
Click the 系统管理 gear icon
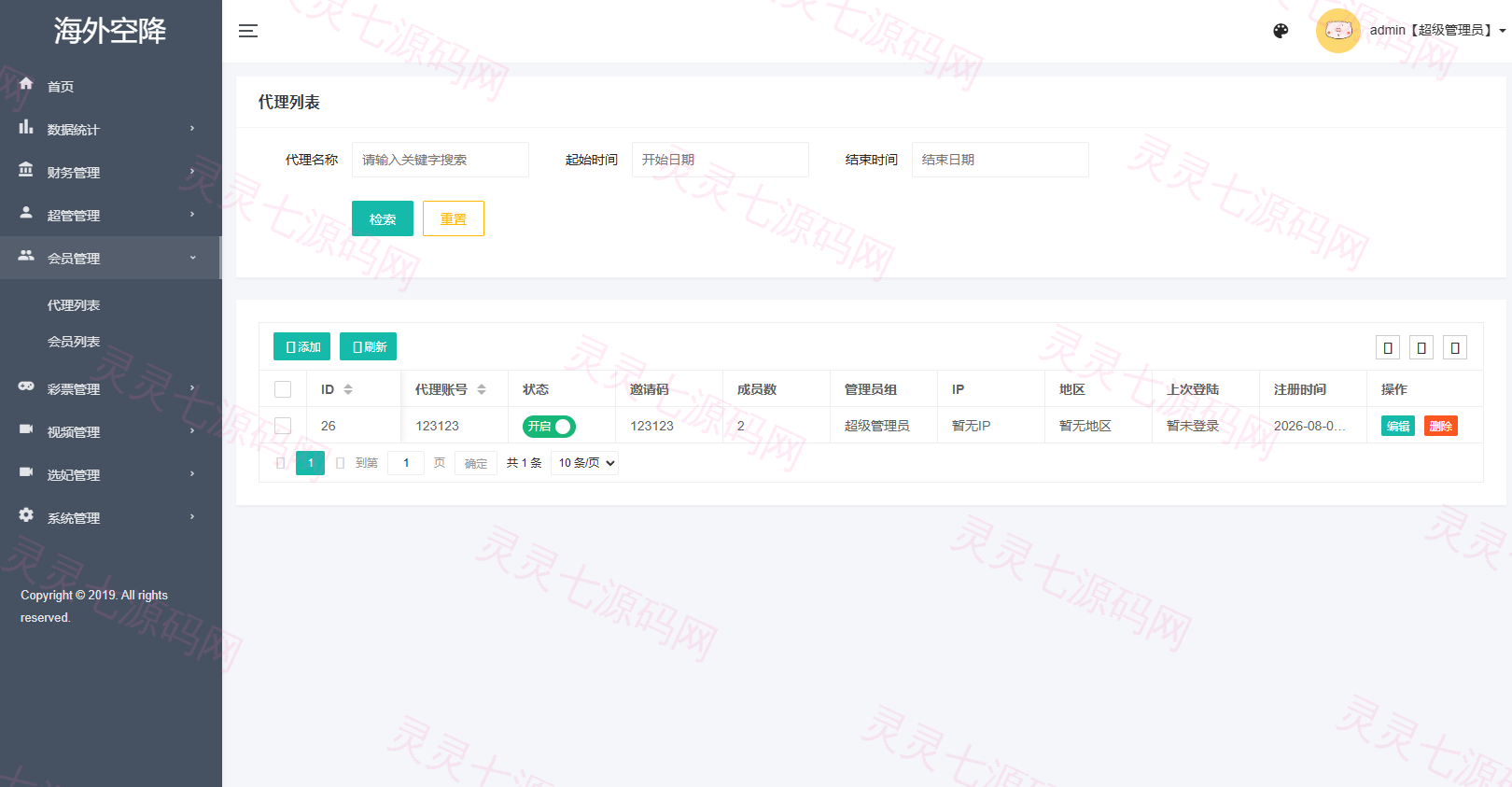click(x=26, y=514)
